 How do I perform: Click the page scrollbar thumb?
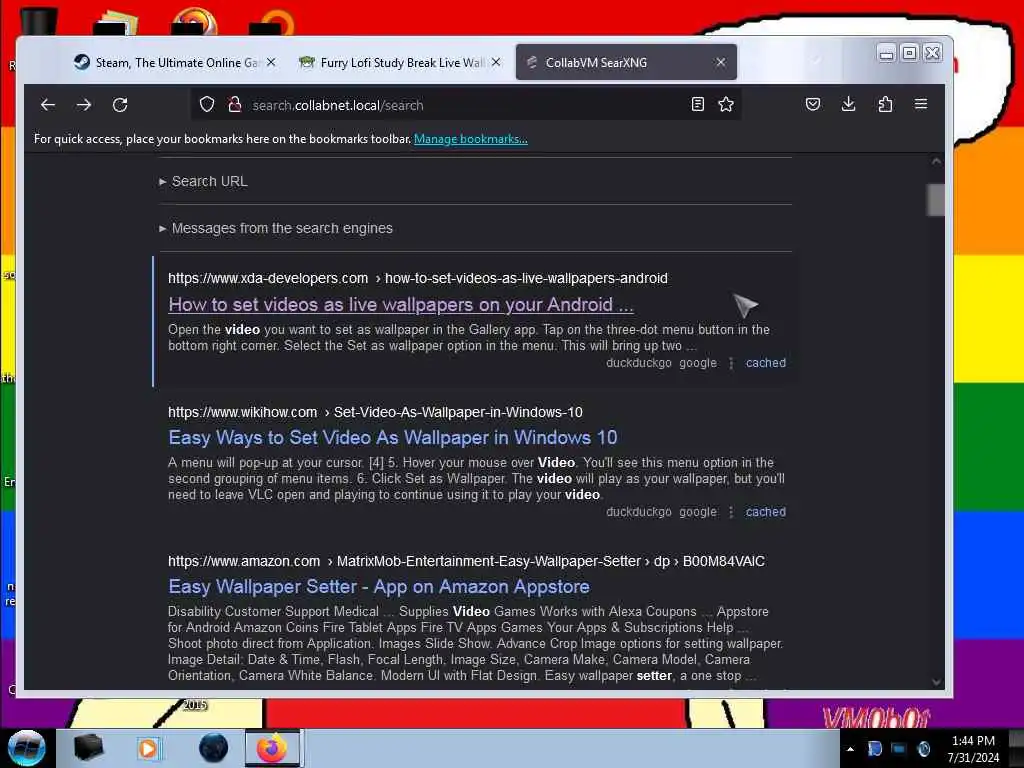coord(936,200)
